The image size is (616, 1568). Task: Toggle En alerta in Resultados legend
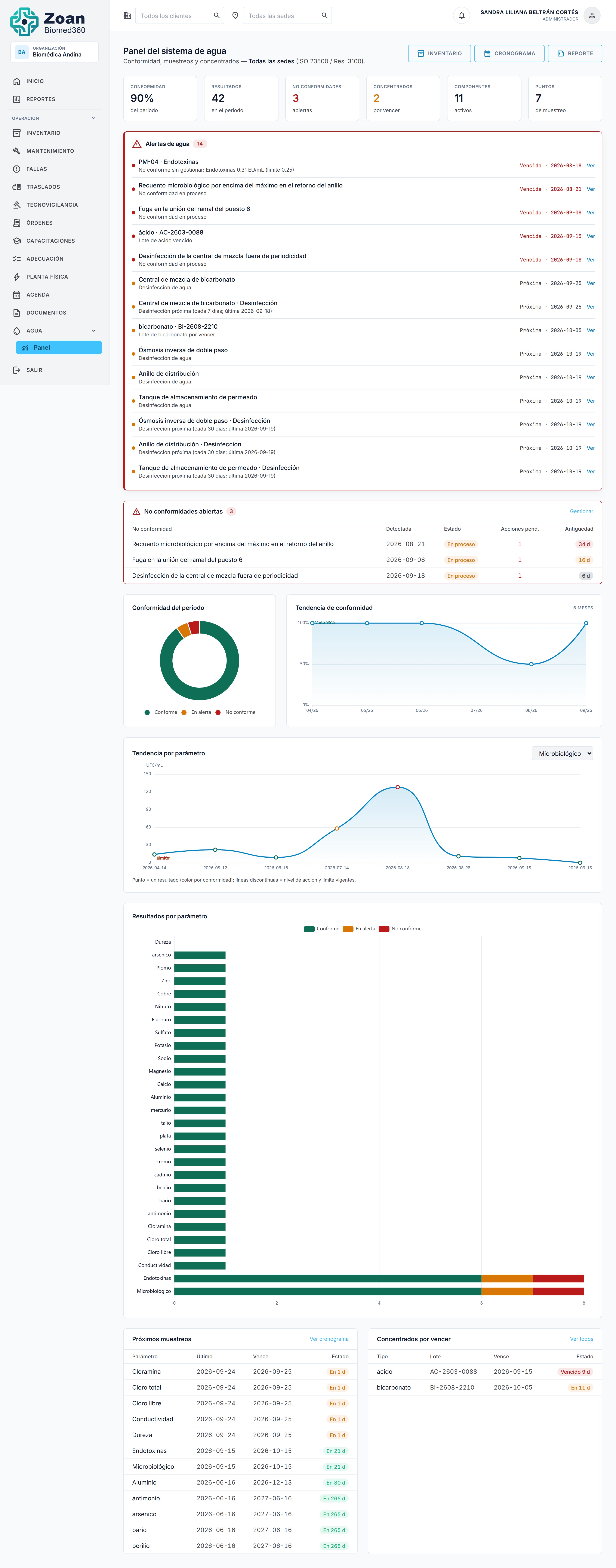(359, 929)
